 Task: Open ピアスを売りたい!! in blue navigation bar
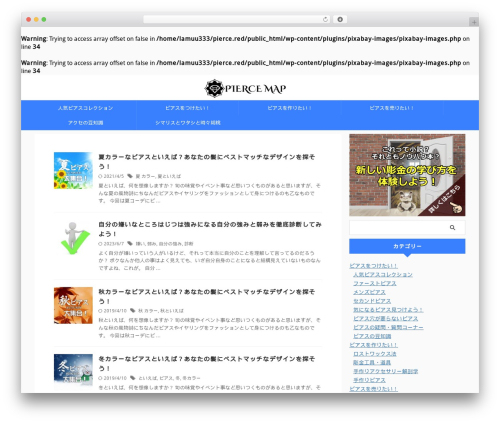(x=391, y=108)
